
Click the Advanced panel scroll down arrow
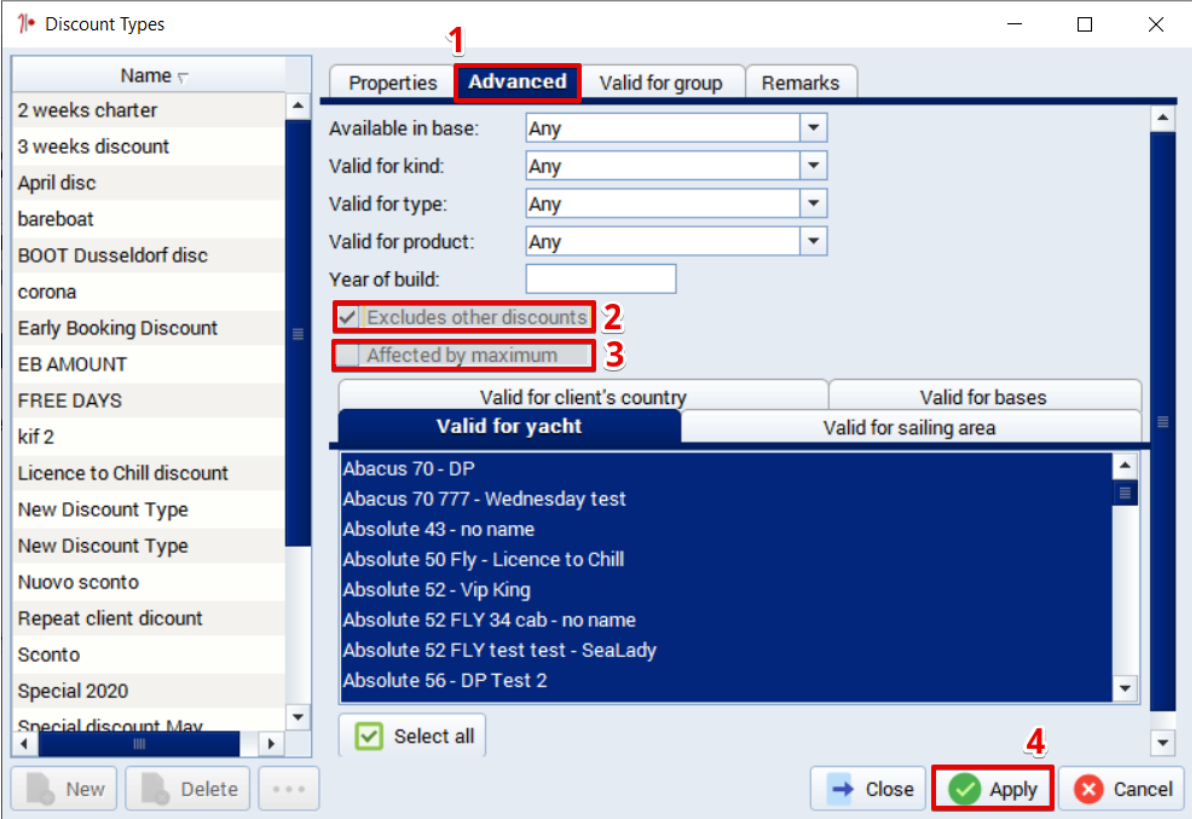click(1162, 743)
